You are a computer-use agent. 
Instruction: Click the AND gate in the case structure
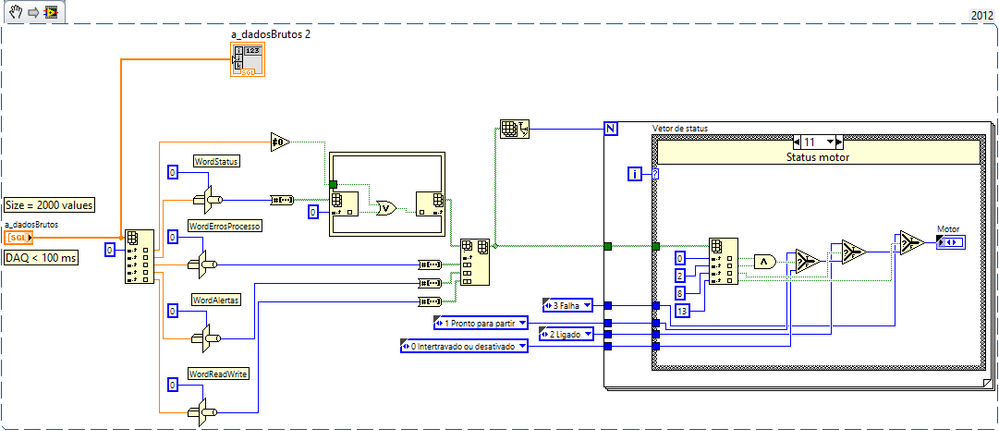[x=765, y=261]
